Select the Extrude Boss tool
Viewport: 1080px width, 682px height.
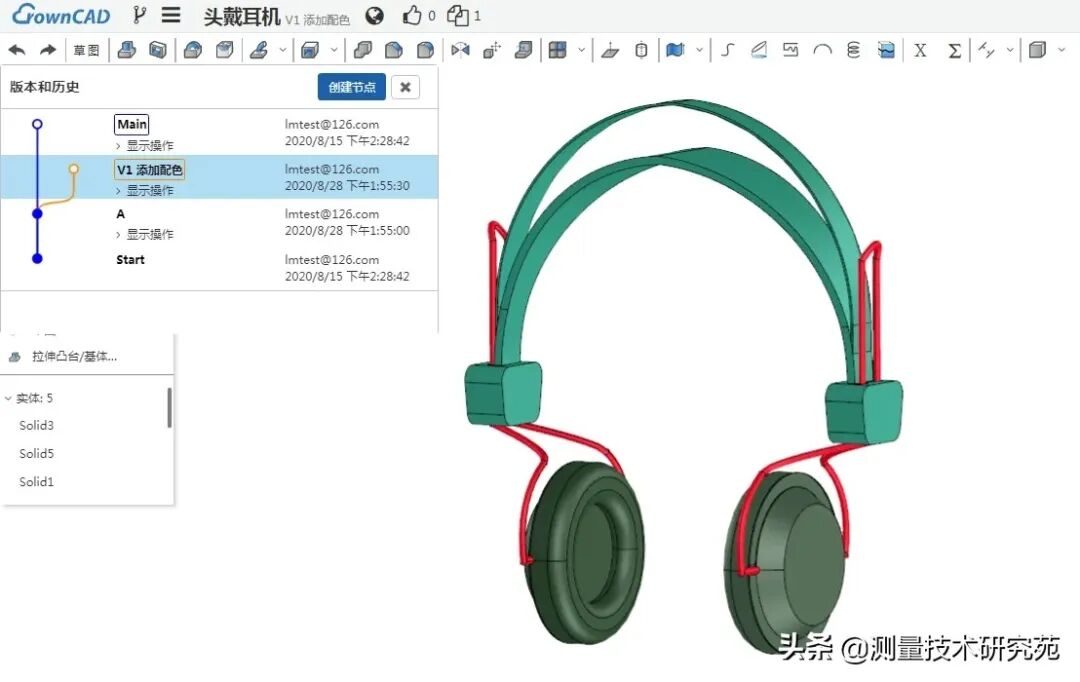point(127,48)
